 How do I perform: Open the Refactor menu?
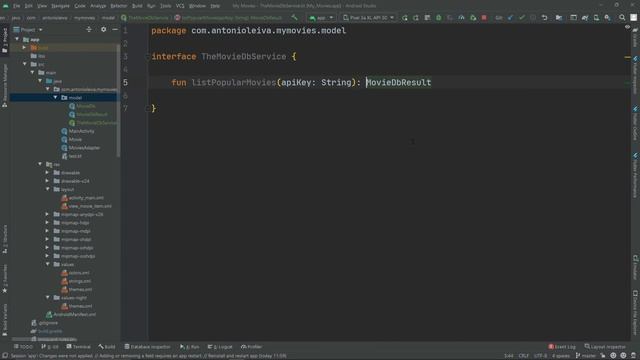pos(119,6)
